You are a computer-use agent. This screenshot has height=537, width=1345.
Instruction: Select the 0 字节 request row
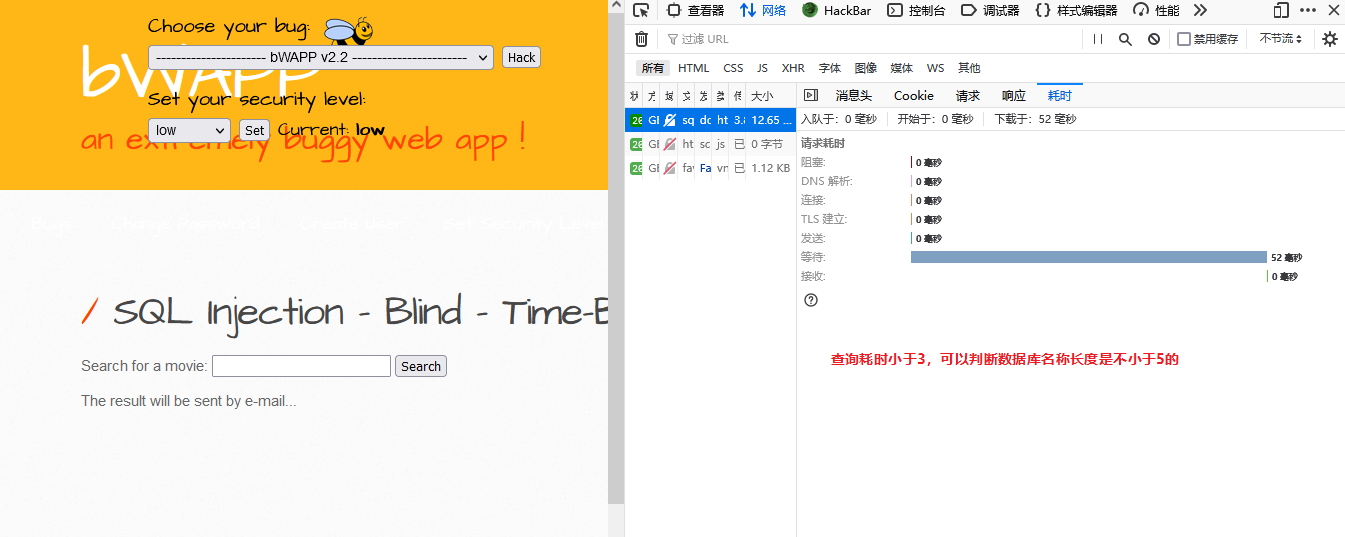click(x=710, y=144)
